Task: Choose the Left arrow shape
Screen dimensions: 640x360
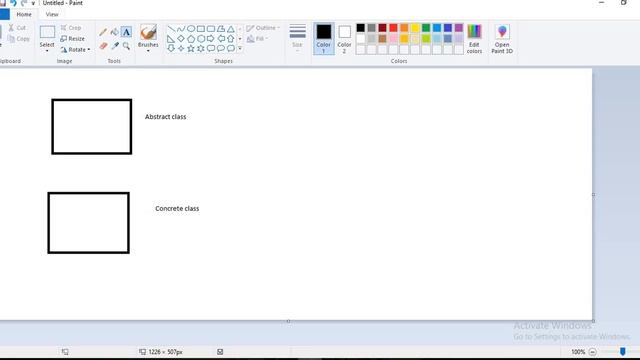Action: tap(221, 39)
